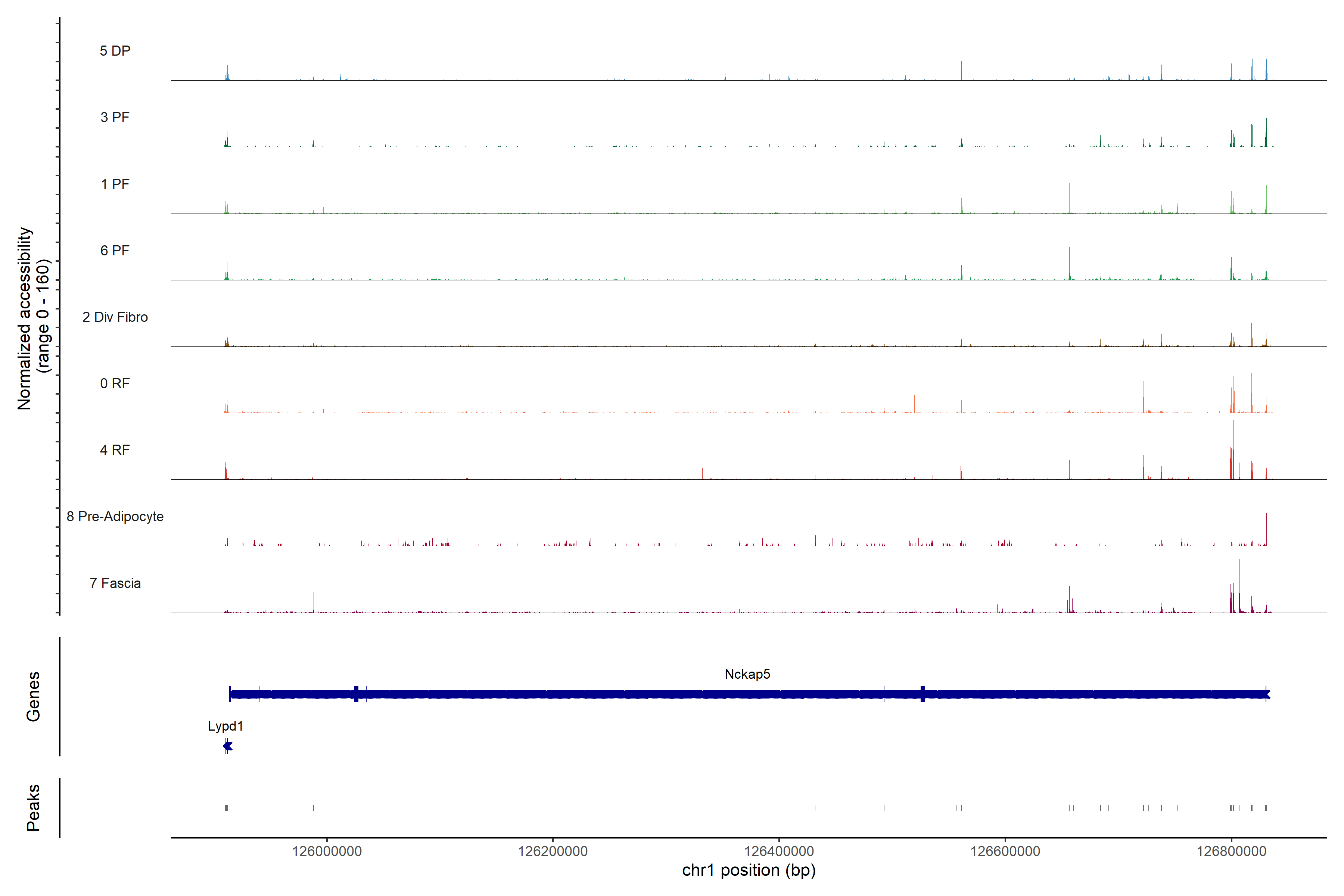
Task: Click the 1 PF track label
Action: pyautogui.click(x=115, y=184)
